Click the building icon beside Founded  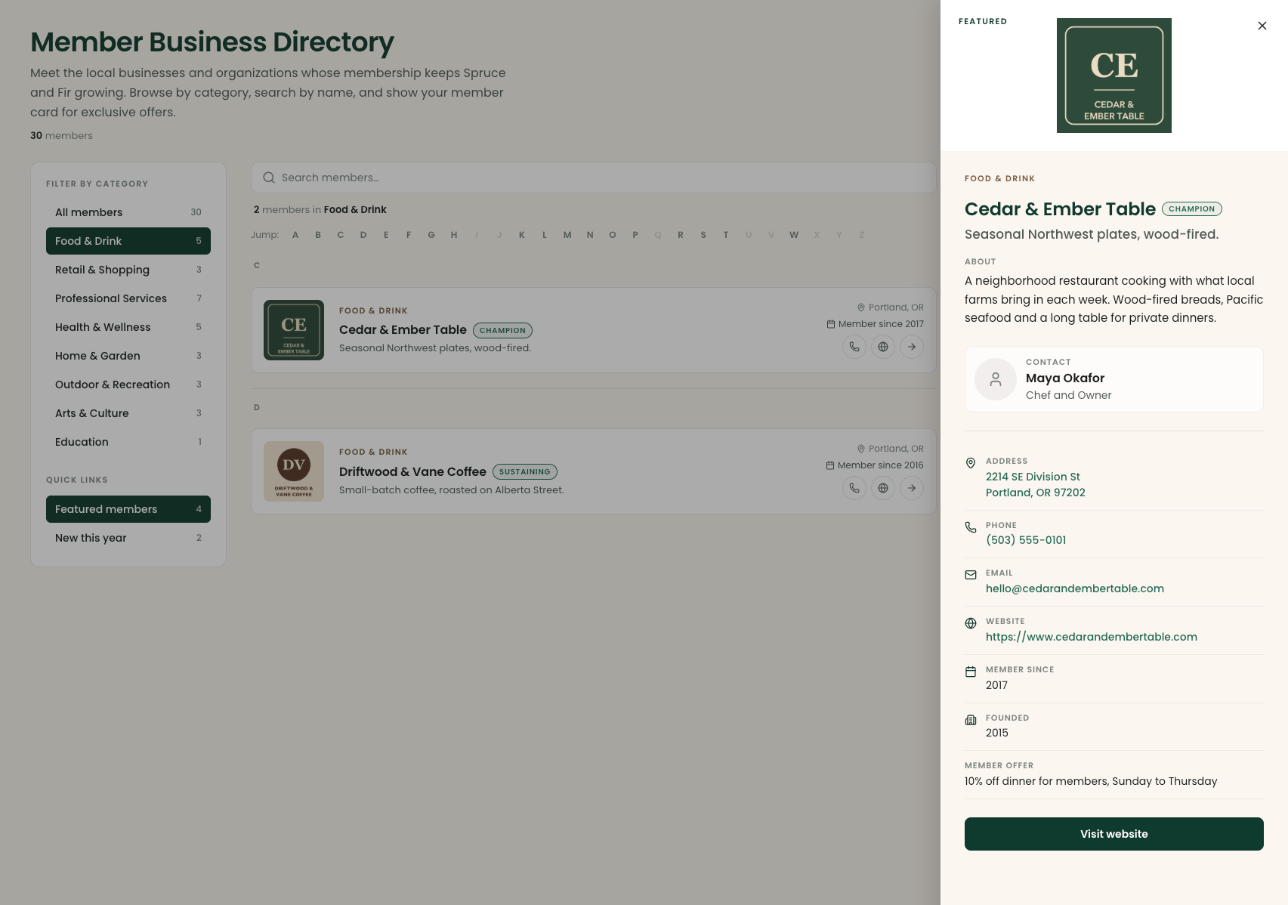click(x=970, y=720)
